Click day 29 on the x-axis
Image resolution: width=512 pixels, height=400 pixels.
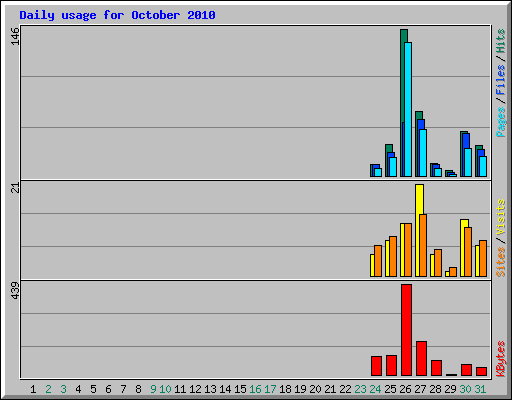click(x=450, y=389)
